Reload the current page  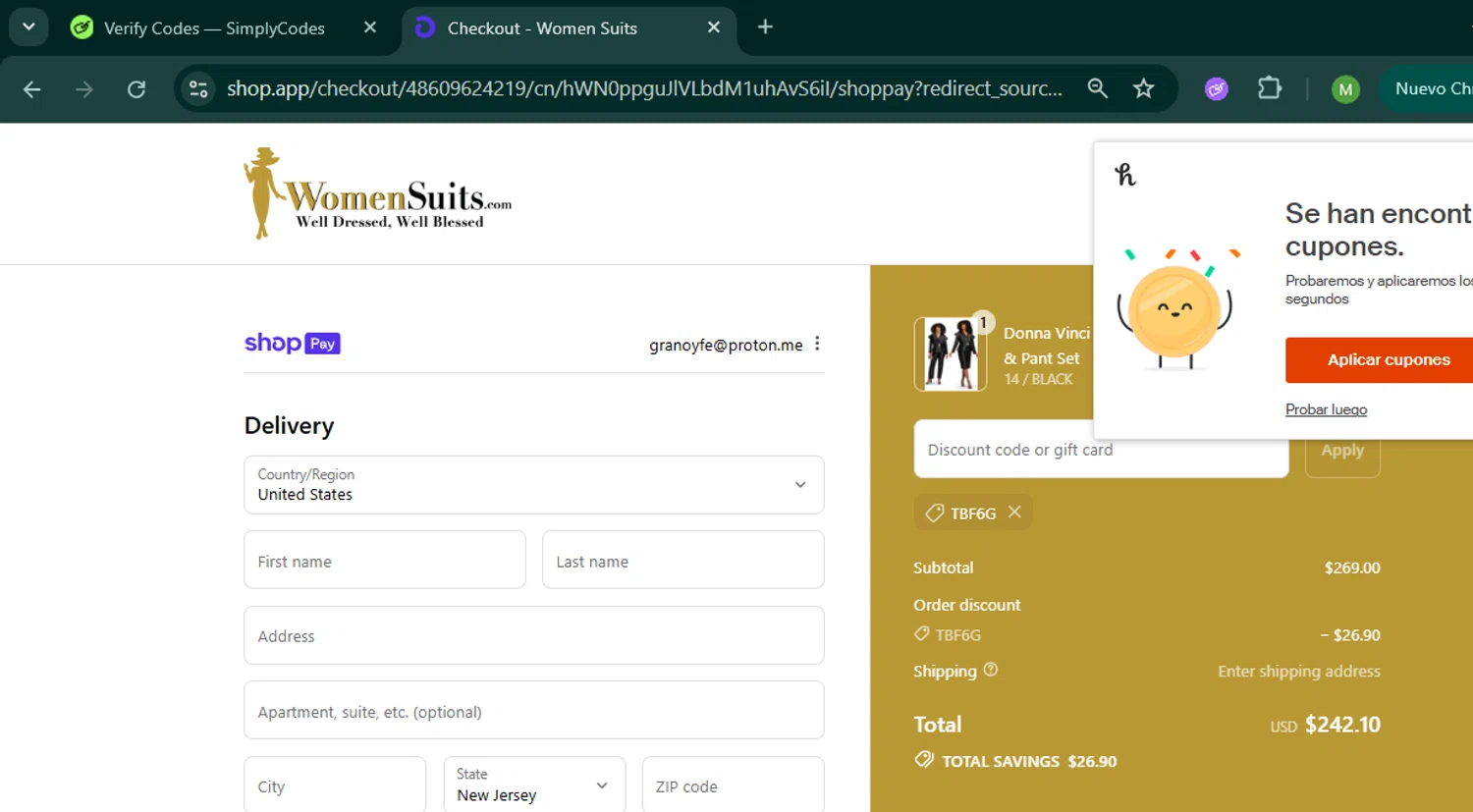tap(136, 89)
